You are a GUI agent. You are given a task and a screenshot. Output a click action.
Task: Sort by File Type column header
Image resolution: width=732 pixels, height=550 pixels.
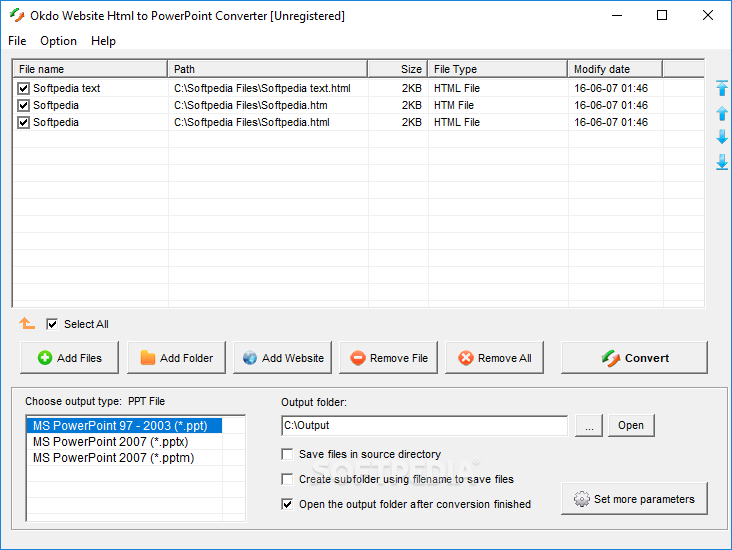tap(498, 69)
